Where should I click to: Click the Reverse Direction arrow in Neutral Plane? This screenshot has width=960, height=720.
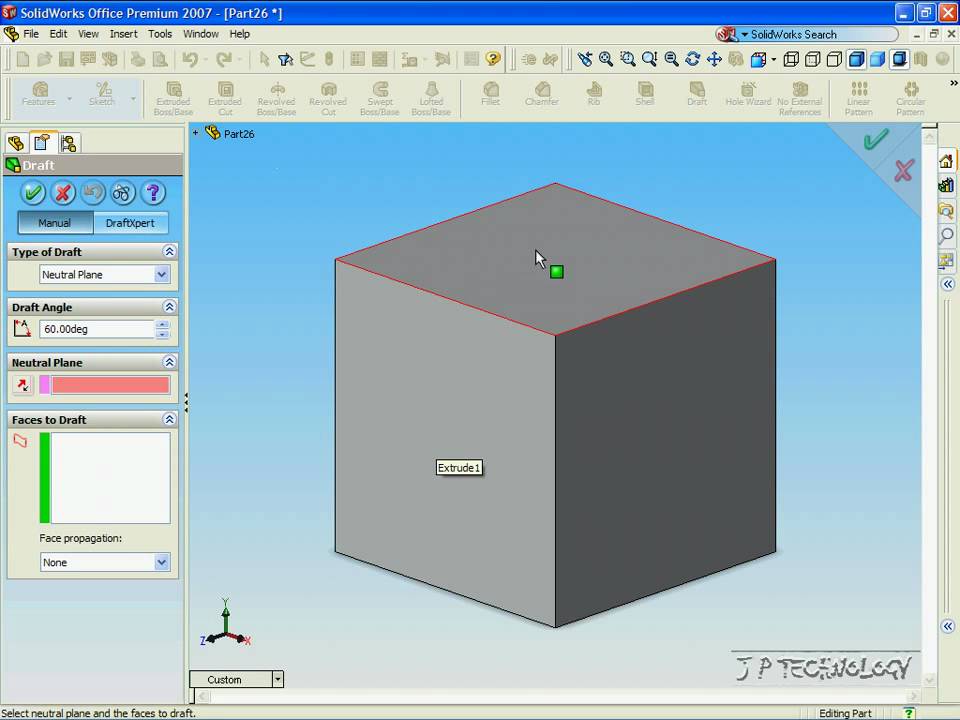[23, 385]
